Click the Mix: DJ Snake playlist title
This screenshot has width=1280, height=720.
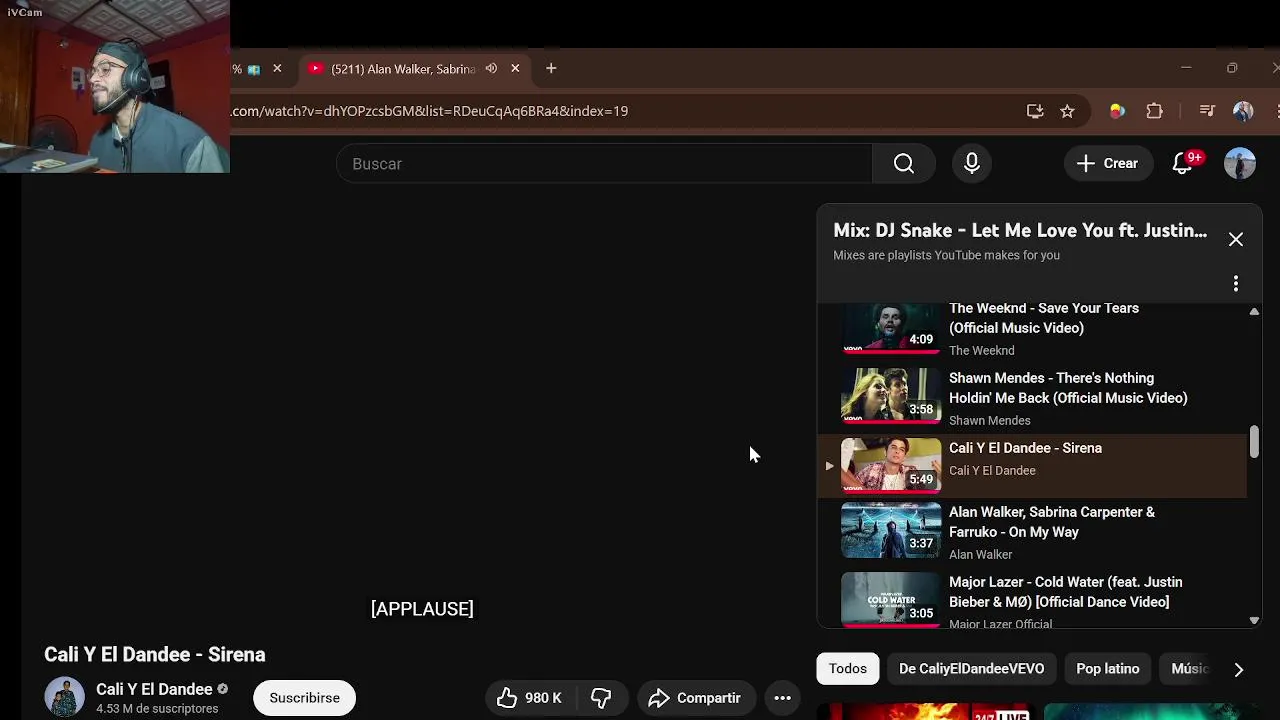coord(1020,230)
